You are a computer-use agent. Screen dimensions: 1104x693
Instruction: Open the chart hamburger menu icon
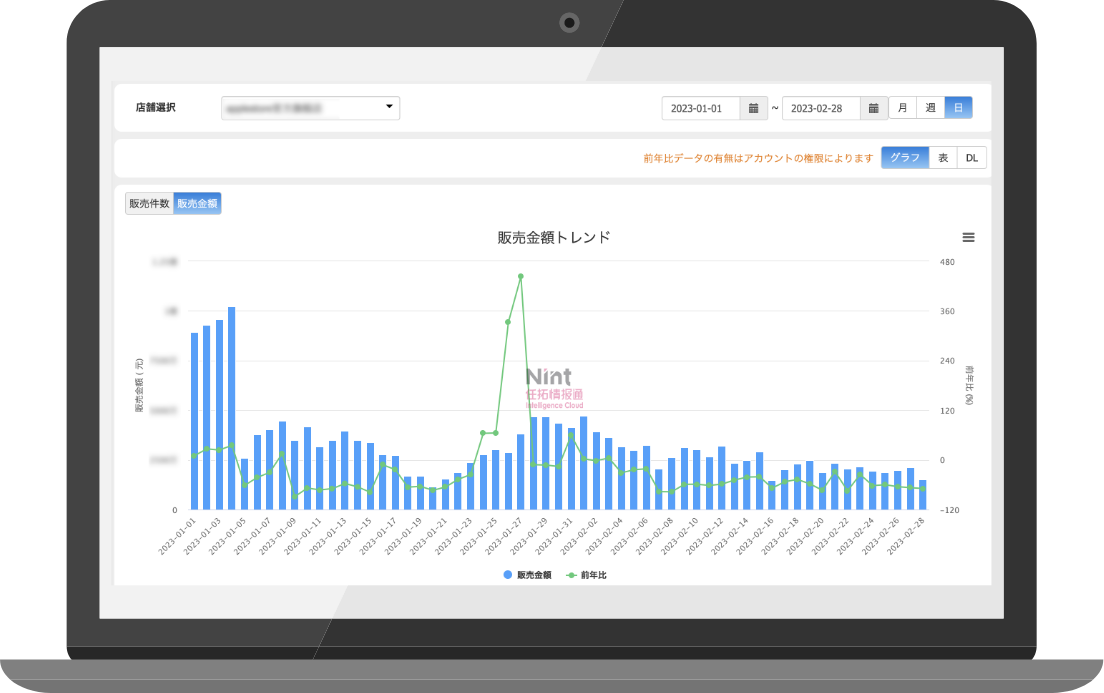(968, 238)
